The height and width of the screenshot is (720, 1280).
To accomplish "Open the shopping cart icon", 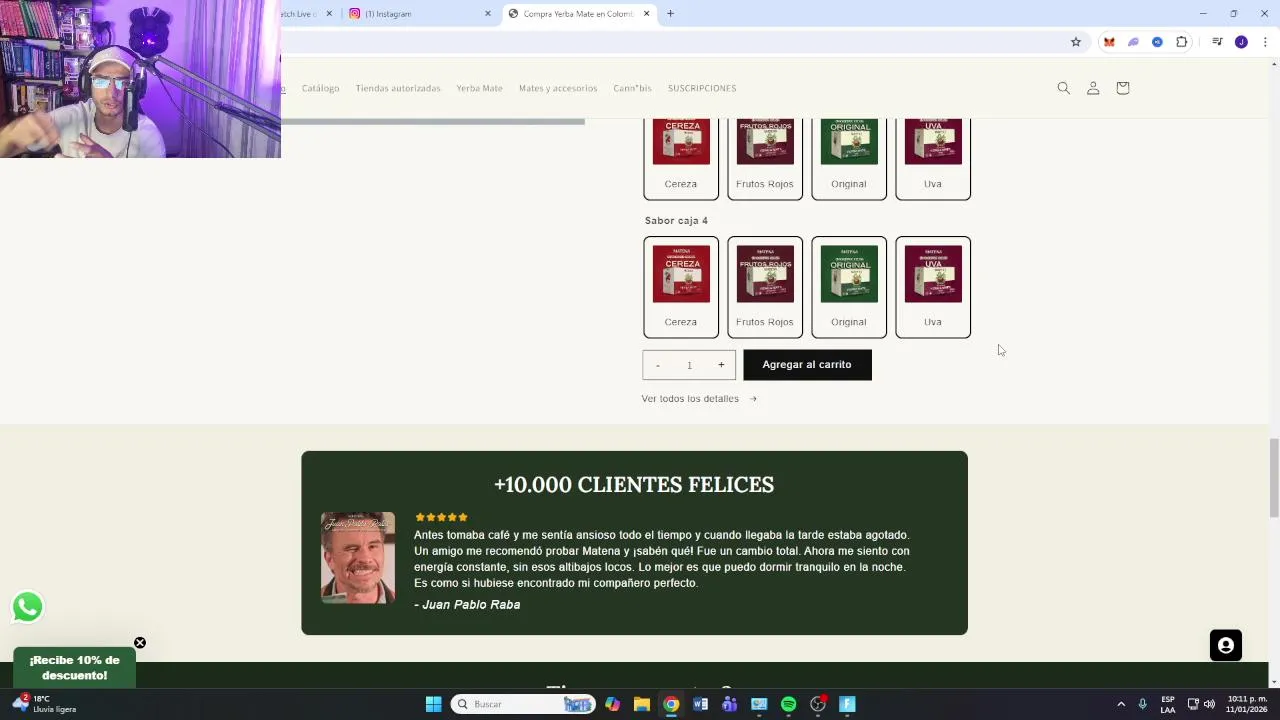I will click(x=1123, y=88).
